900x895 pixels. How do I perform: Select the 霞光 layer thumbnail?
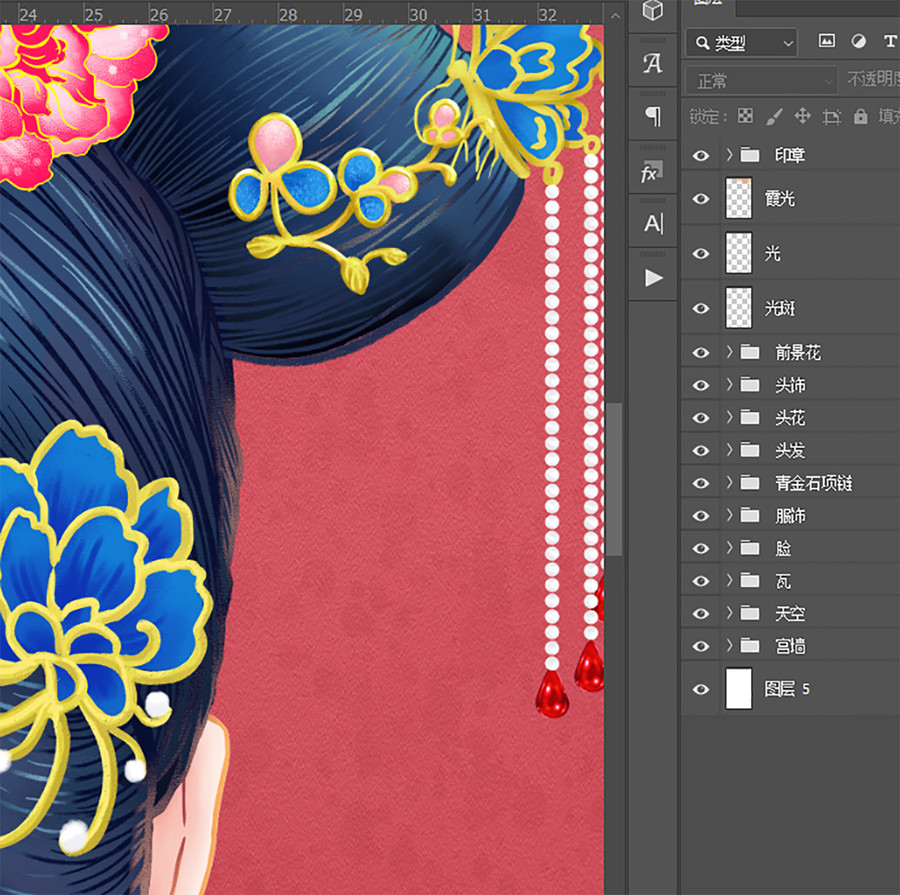(x=739, y=198)
